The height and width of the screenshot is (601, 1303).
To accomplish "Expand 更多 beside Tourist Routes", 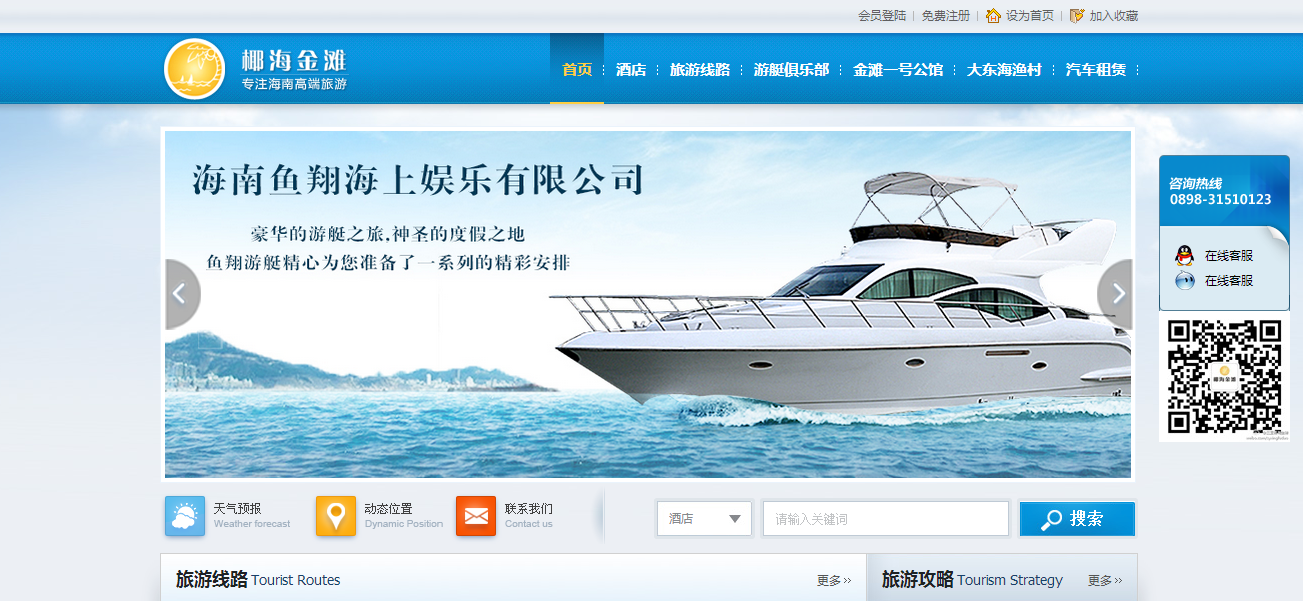I will coord(834,580).
